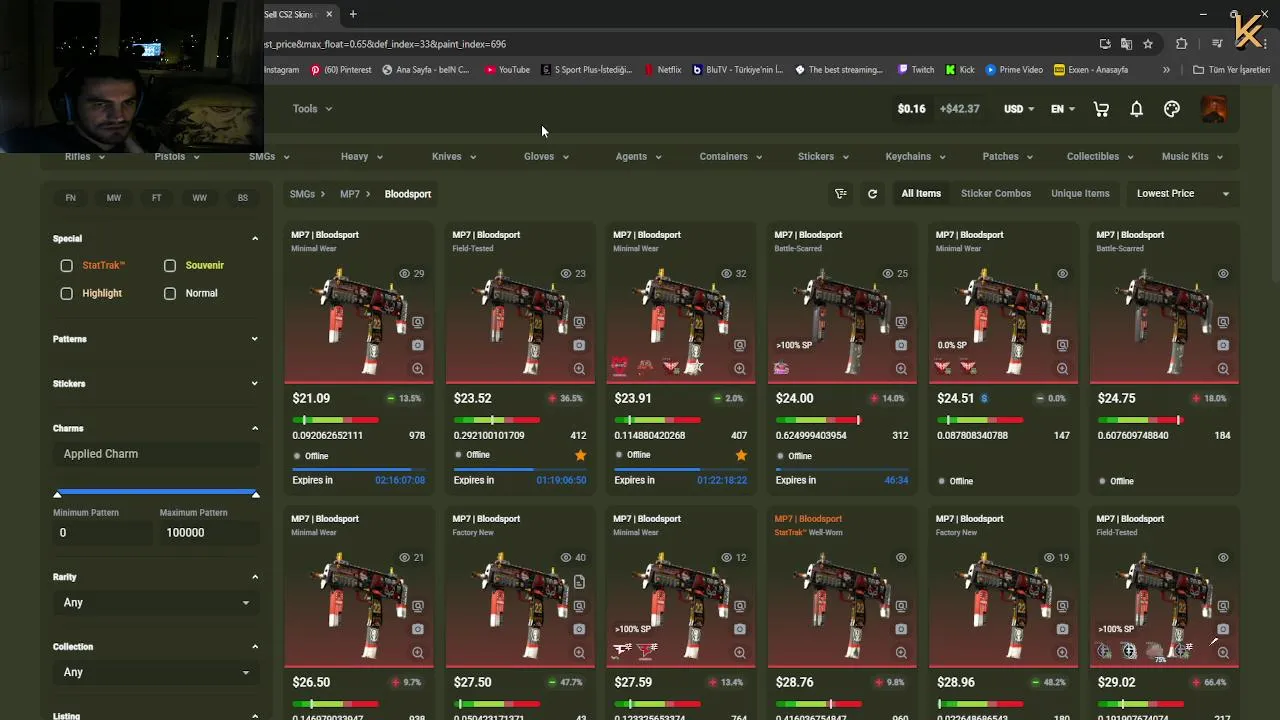This screenshot has height=720, width=1280.
Task: Open the Tools dropdown menu
Action: pyautogui.click(x=312, y=109)
